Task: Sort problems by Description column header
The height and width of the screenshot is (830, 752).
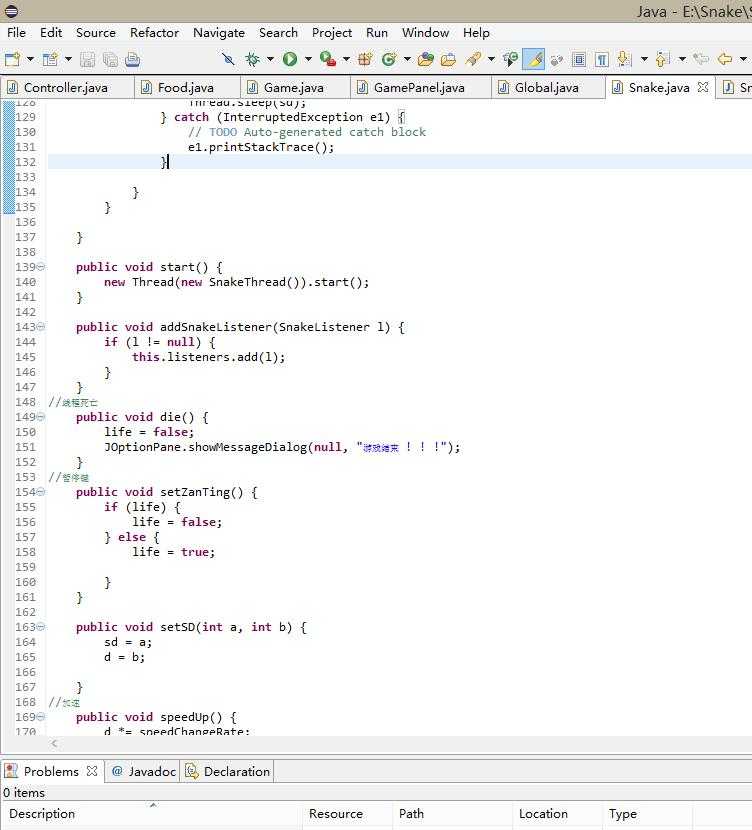Action: tap(152, 814)
